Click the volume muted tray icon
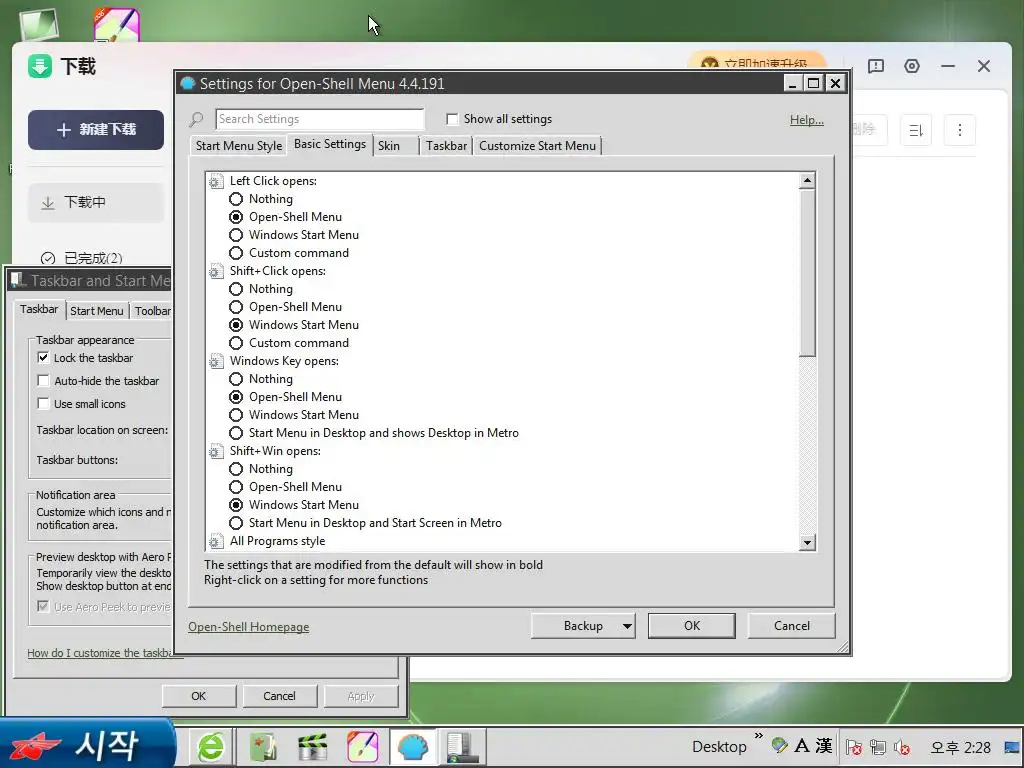This screenshot has width=1024, height=768. click(x=902, y=746)
